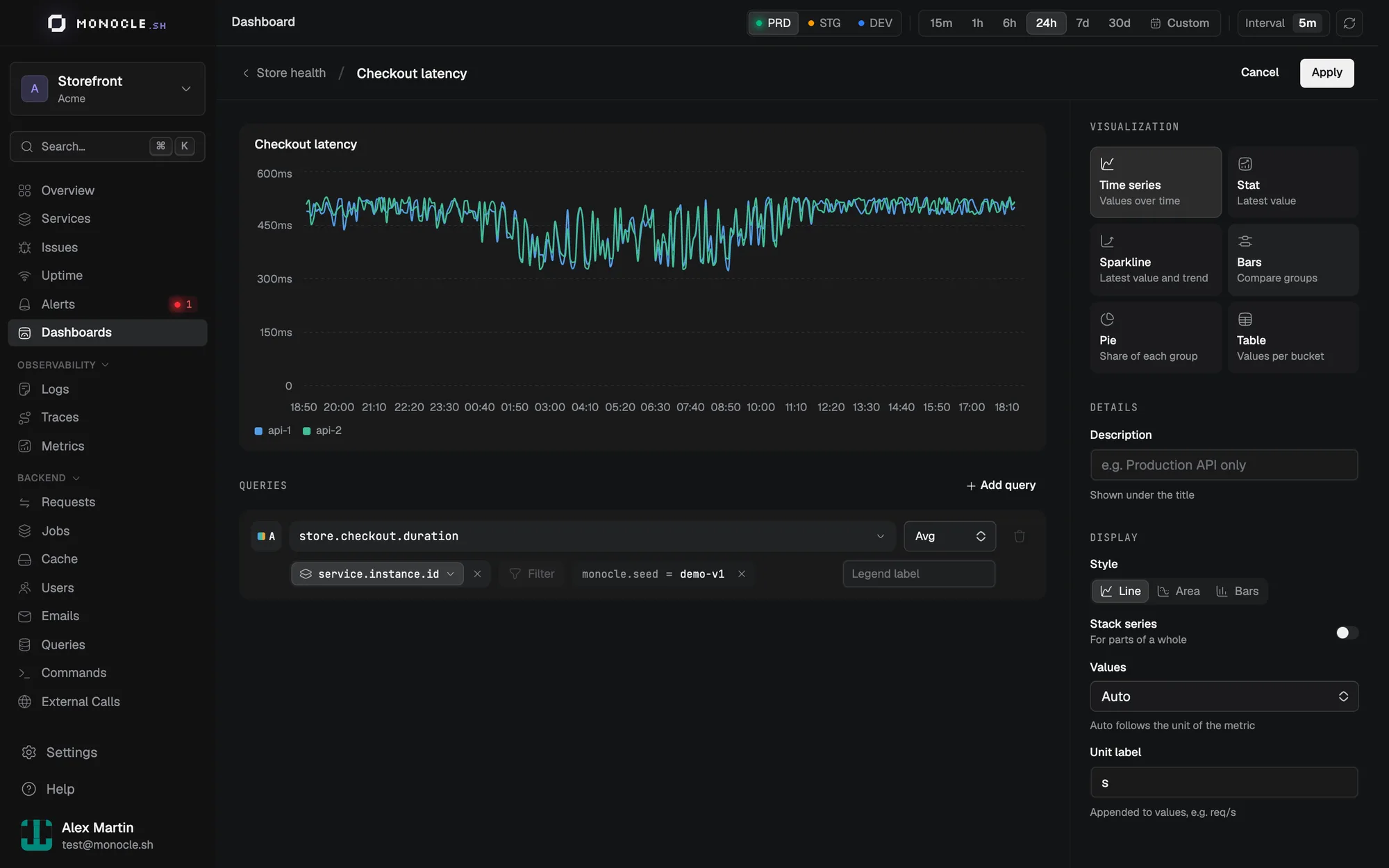The height and width of the screenshot is (868, 1389).
Task: Toggle api-1 series in the legend
Action: (273, 431)
